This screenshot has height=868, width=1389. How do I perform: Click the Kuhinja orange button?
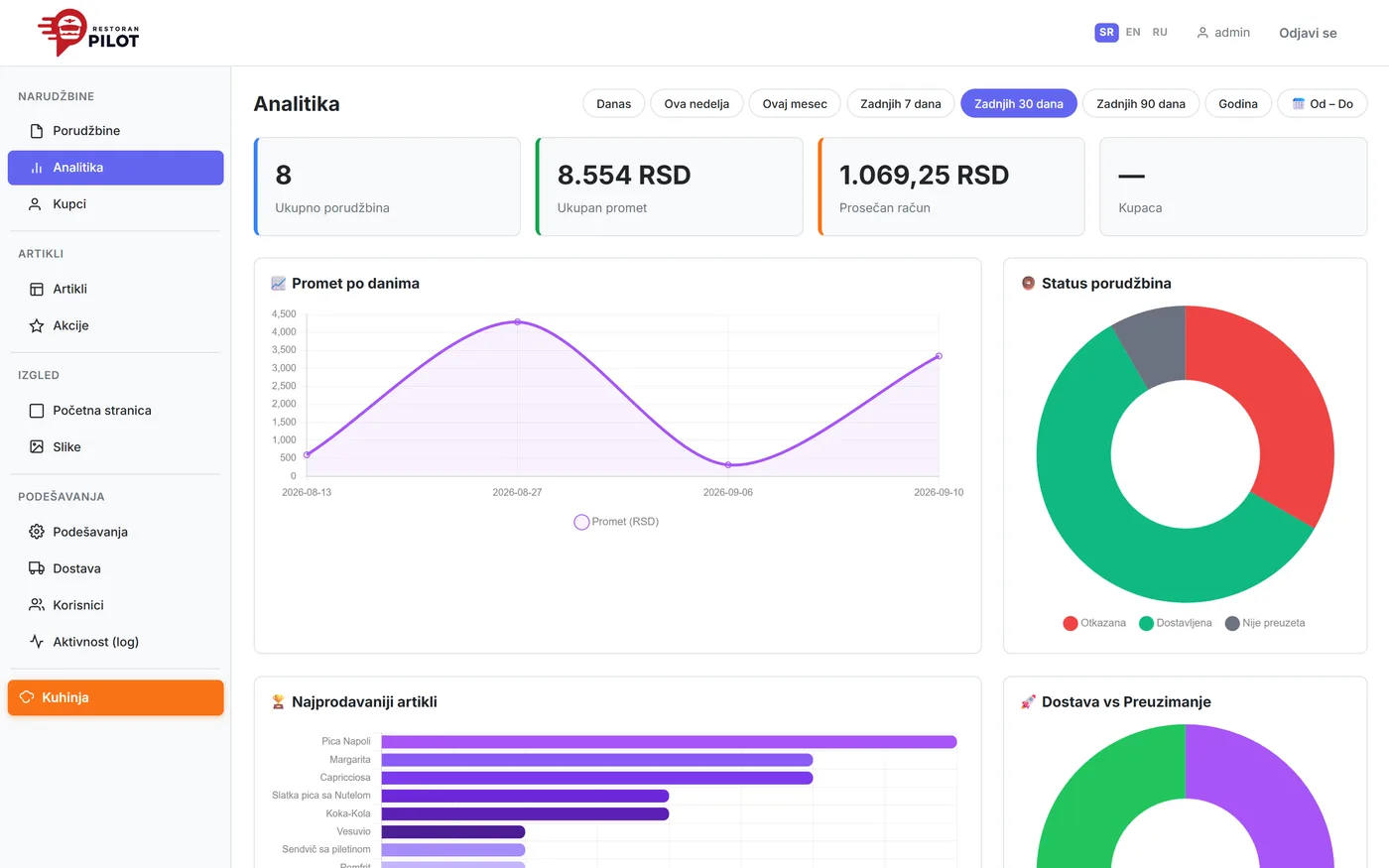click(x=116, y=697)
